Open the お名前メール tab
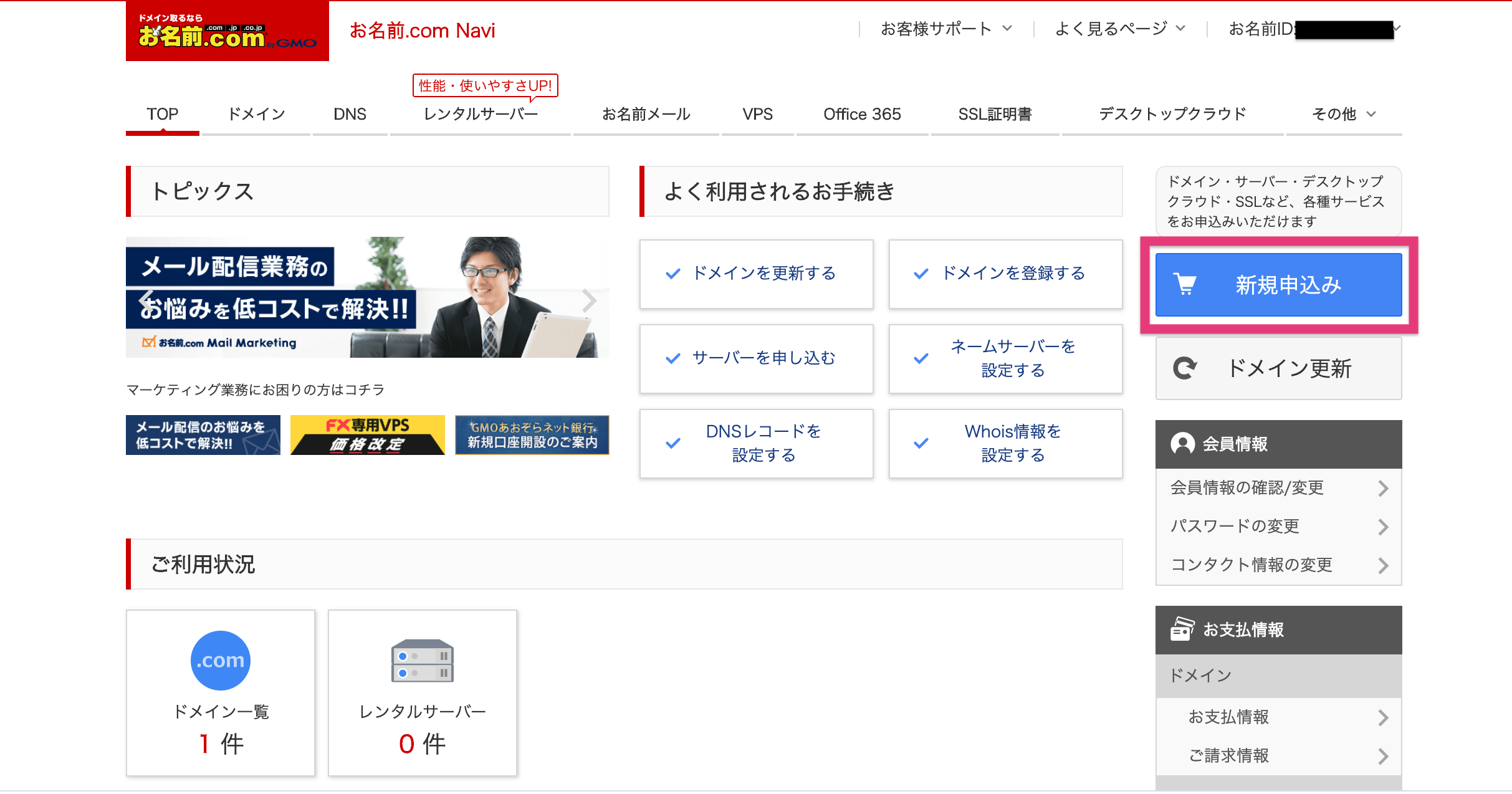The width and height of the screenshot is (1512, 794). click(646, 114)
